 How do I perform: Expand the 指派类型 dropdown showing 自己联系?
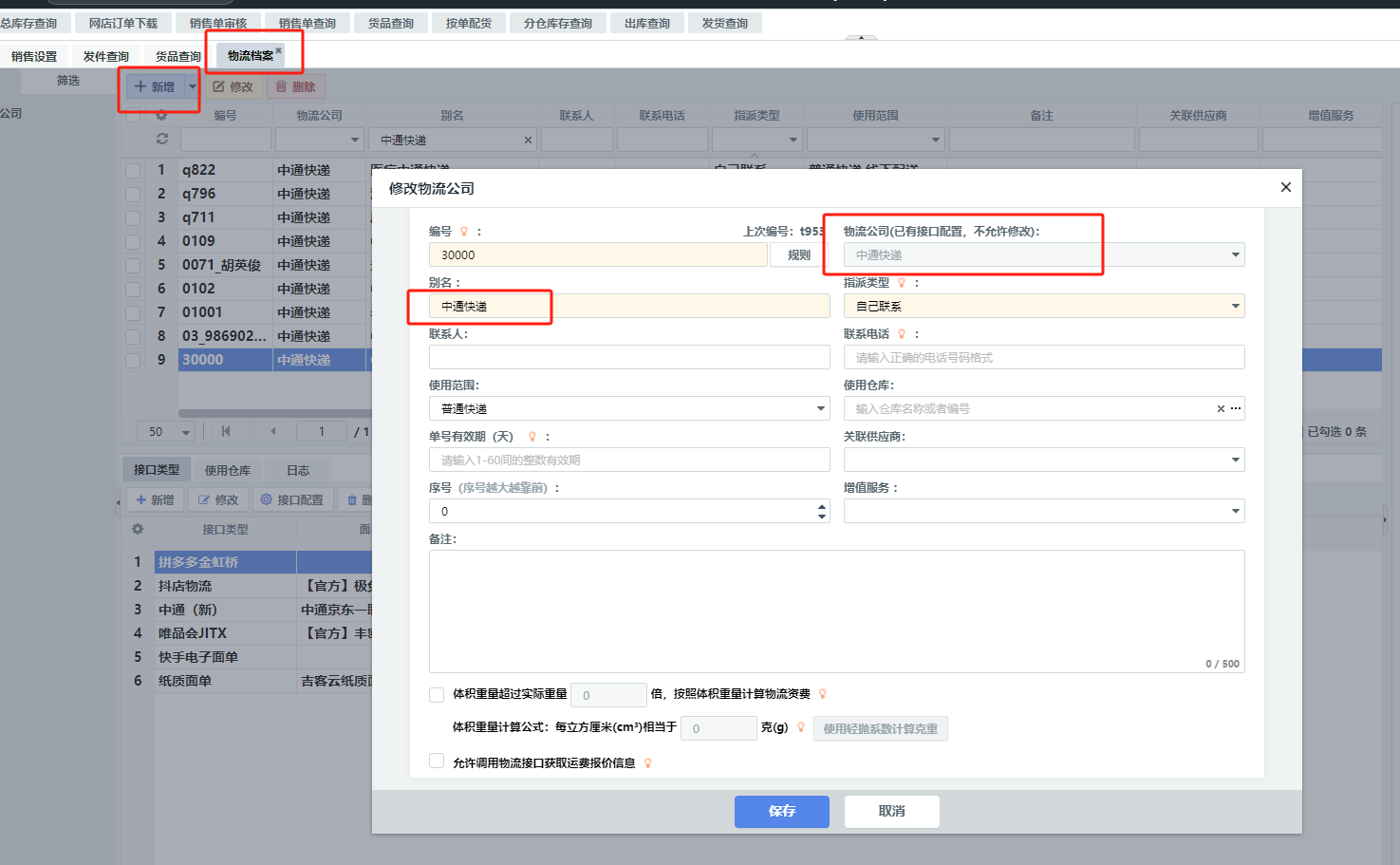1235,307
